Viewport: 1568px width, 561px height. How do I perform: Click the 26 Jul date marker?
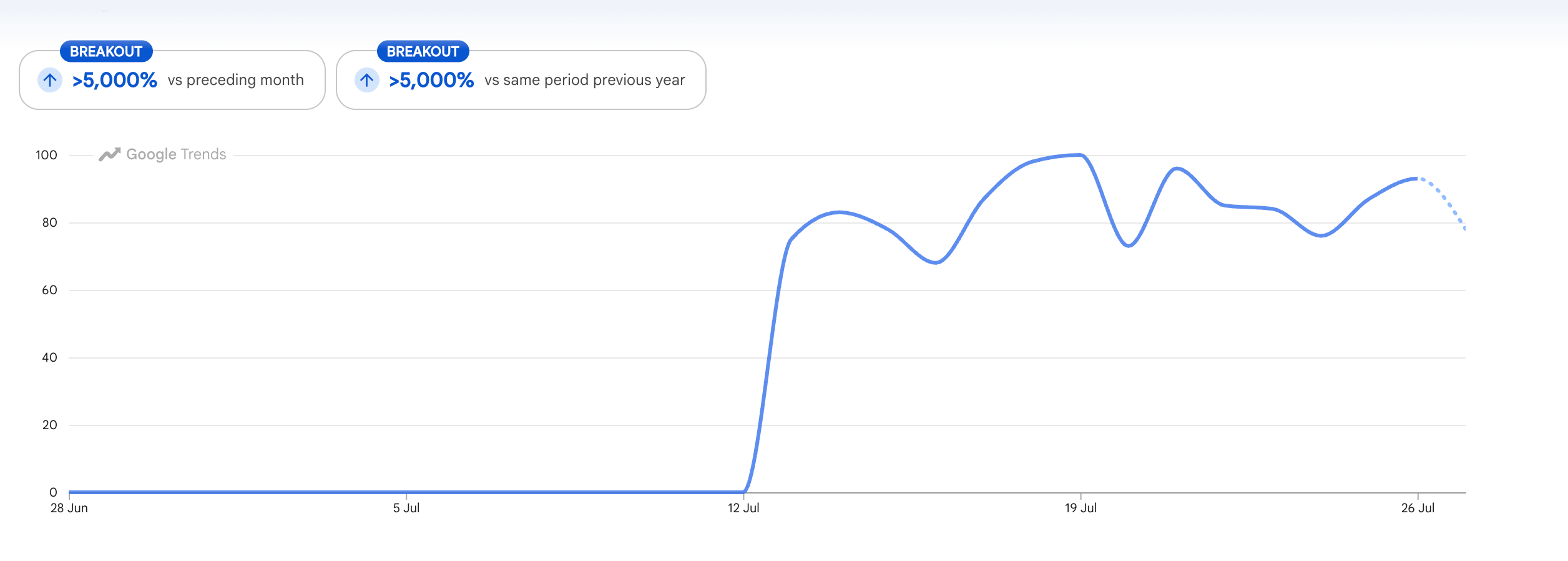coord(1418,508)
